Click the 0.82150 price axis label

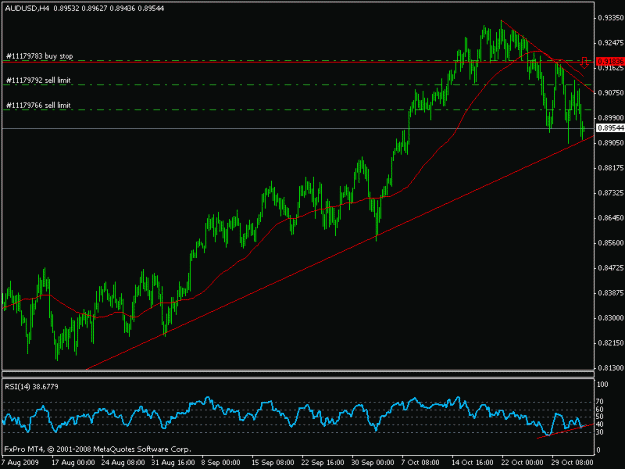tap(611, 343)
